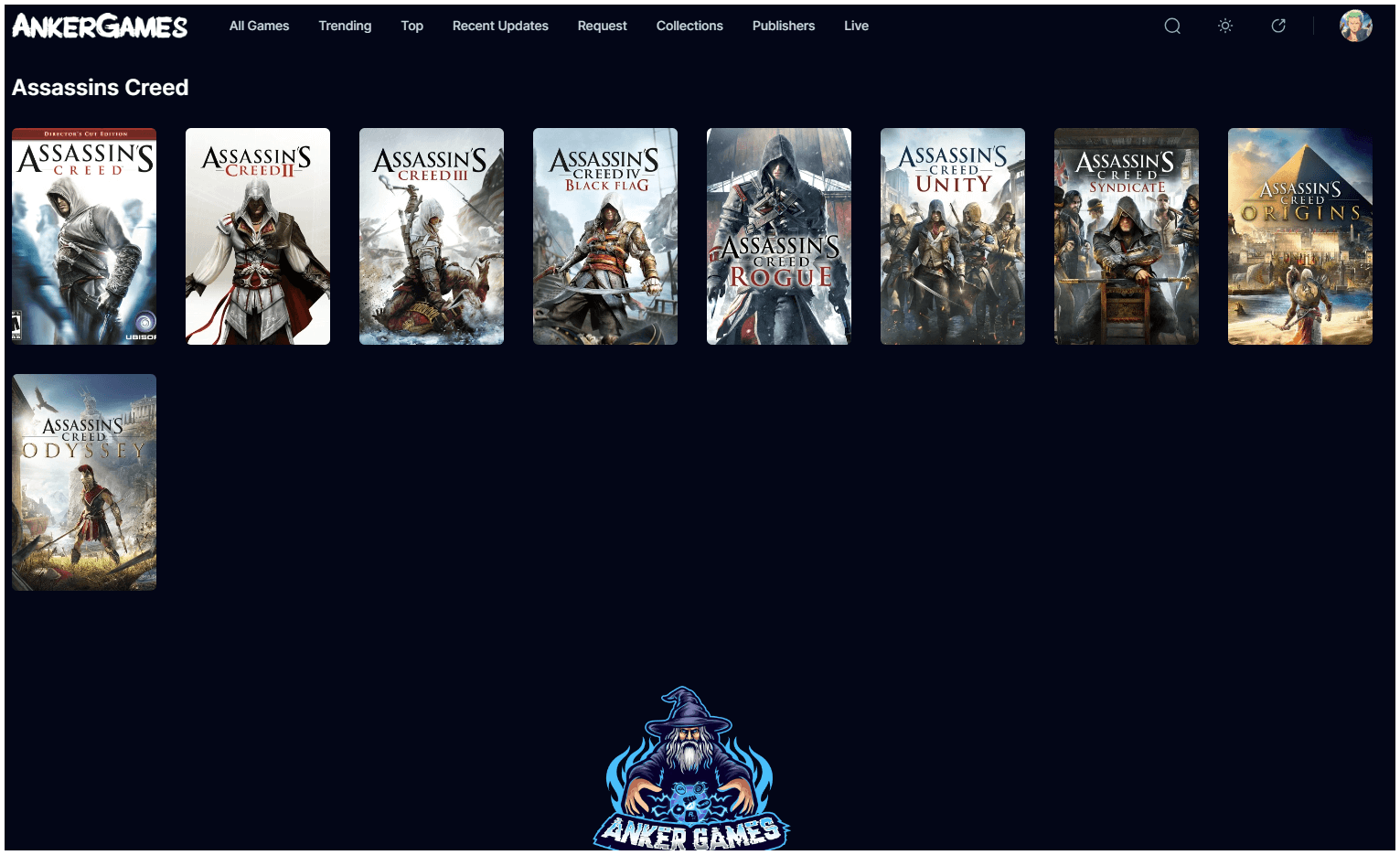This screenshot has width=1400, height=855.
Task: Go to the Live page
Action: point(856,26)
